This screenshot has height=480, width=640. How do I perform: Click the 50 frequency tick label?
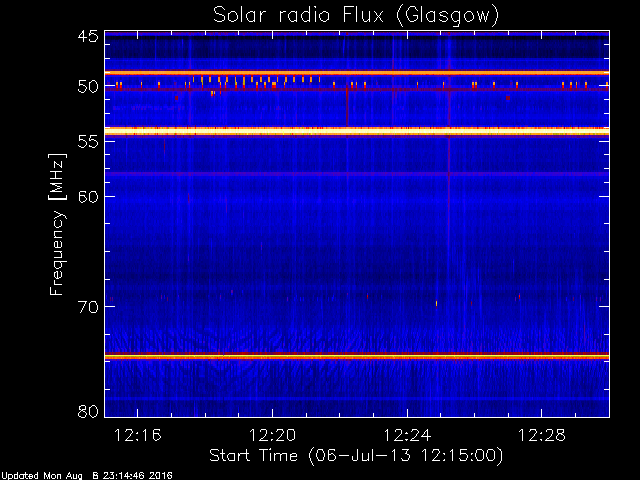pyautogui.click(x=88, y=87)
